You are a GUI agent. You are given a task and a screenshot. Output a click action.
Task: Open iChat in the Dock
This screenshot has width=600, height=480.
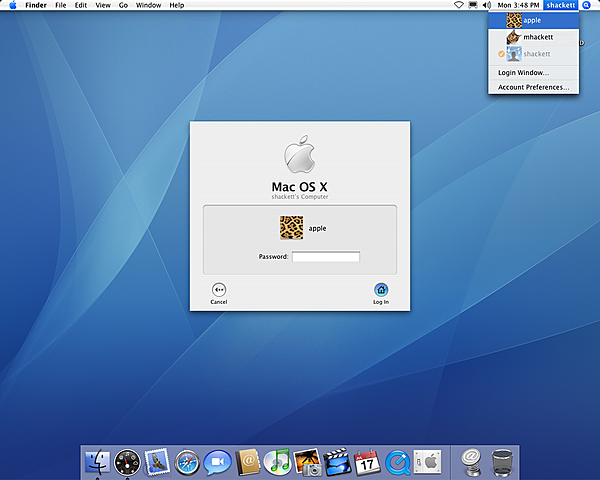point(217,462)
